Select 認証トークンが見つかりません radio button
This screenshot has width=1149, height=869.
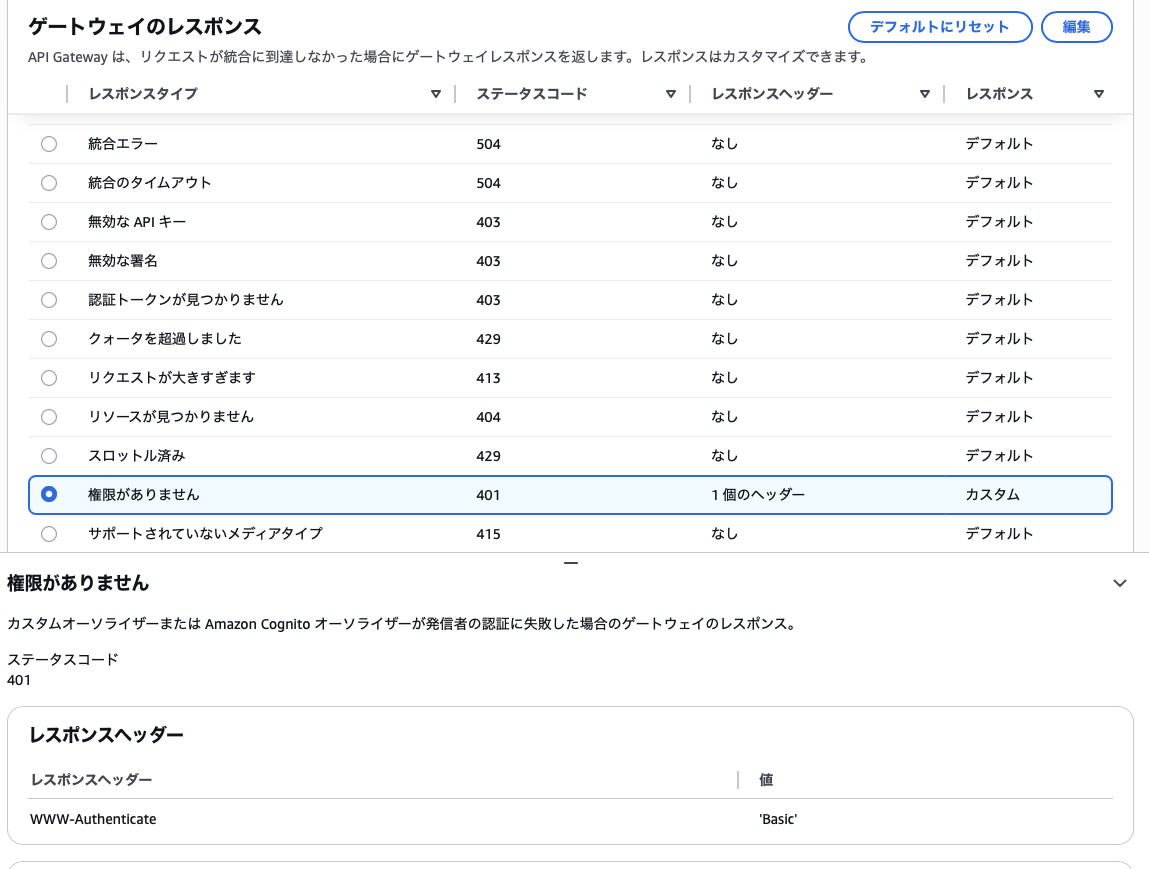[49, 300]
